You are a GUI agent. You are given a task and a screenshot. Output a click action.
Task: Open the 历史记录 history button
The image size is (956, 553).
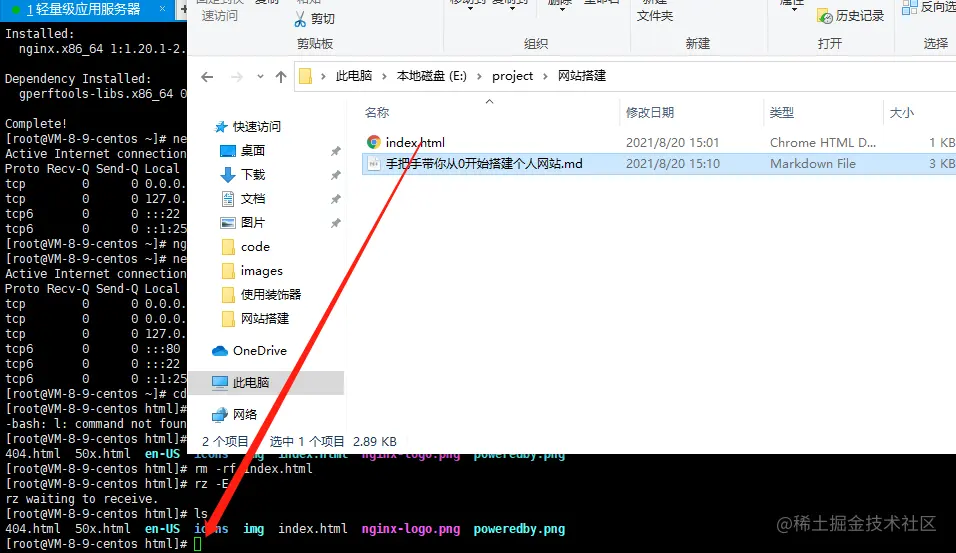(x=851, y=16)
